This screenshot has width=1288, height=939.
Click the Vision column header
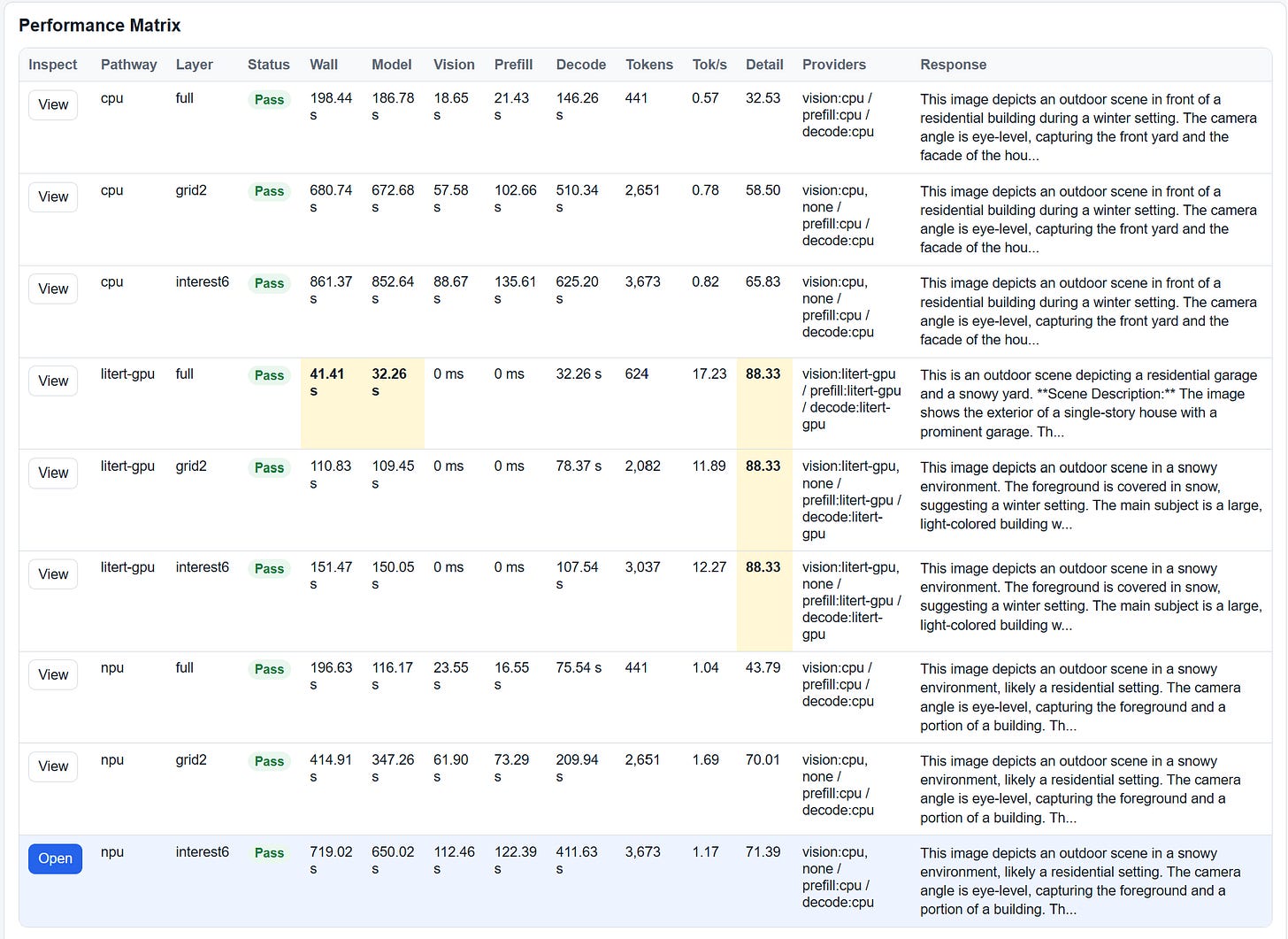454,65
